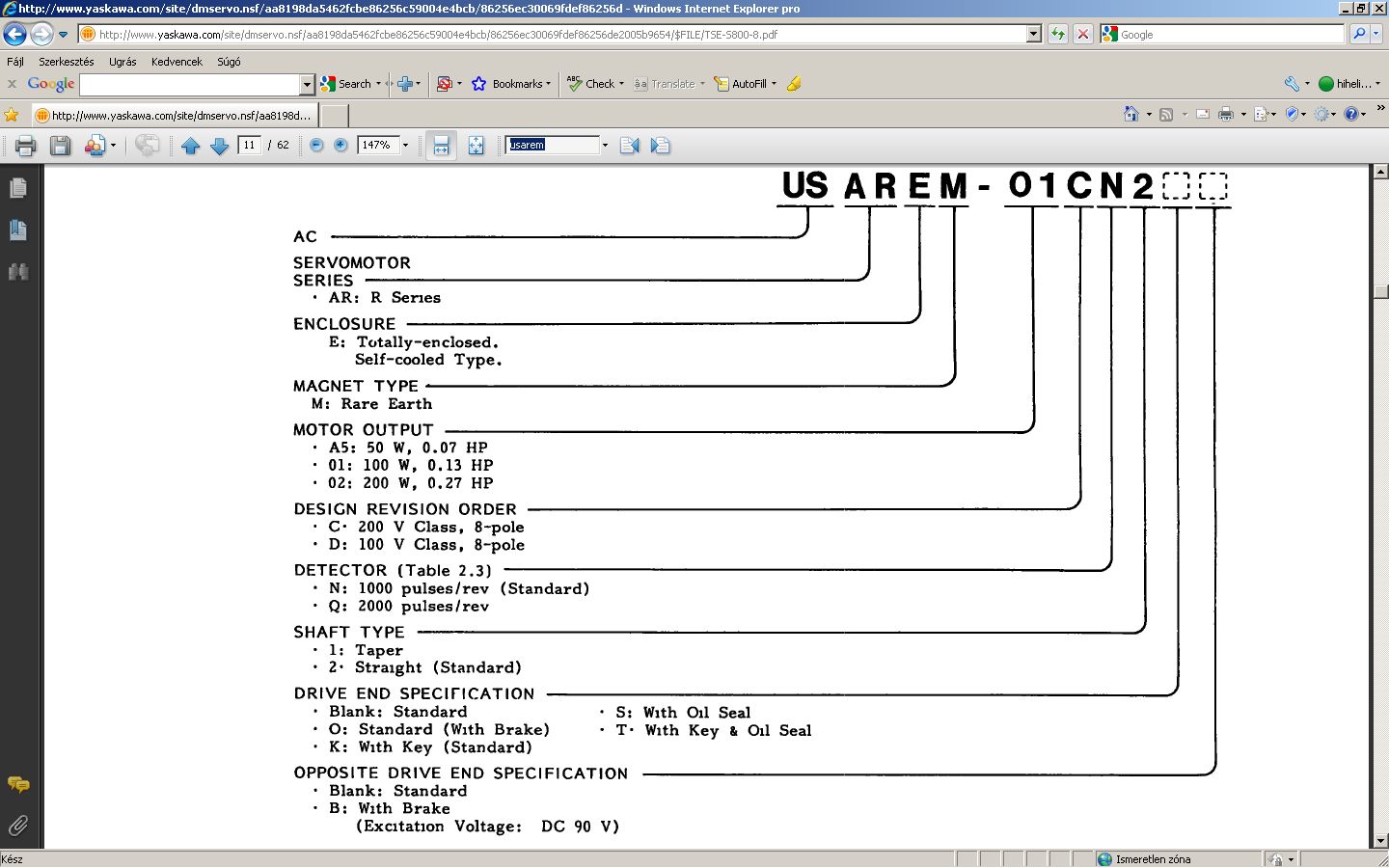Print the PDF from the Adobe toolbar
This screenshot has height=868, width=1389.
(x=26, y=146)
